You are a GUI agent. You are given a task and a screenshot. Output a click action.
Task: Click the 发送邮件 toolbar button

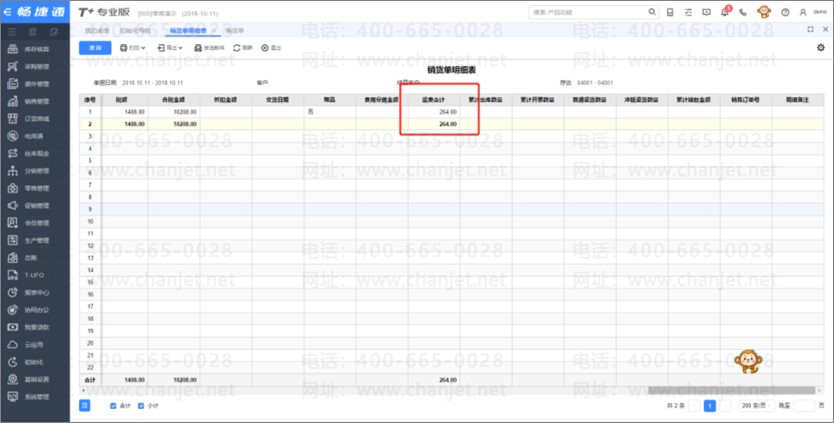[209, 48]
